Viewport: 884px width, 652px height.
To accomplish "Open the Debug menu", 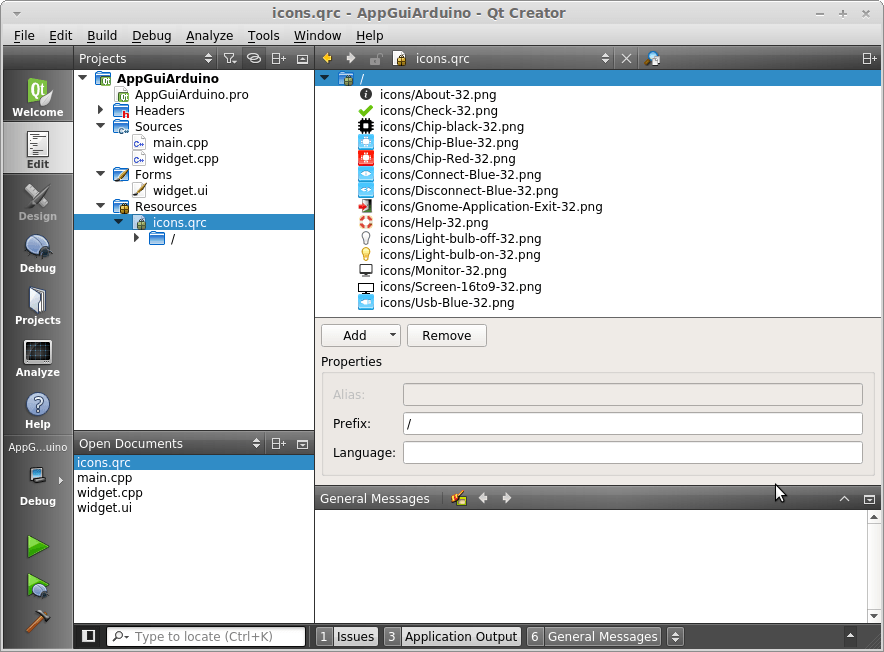I will tap(152, 36).
